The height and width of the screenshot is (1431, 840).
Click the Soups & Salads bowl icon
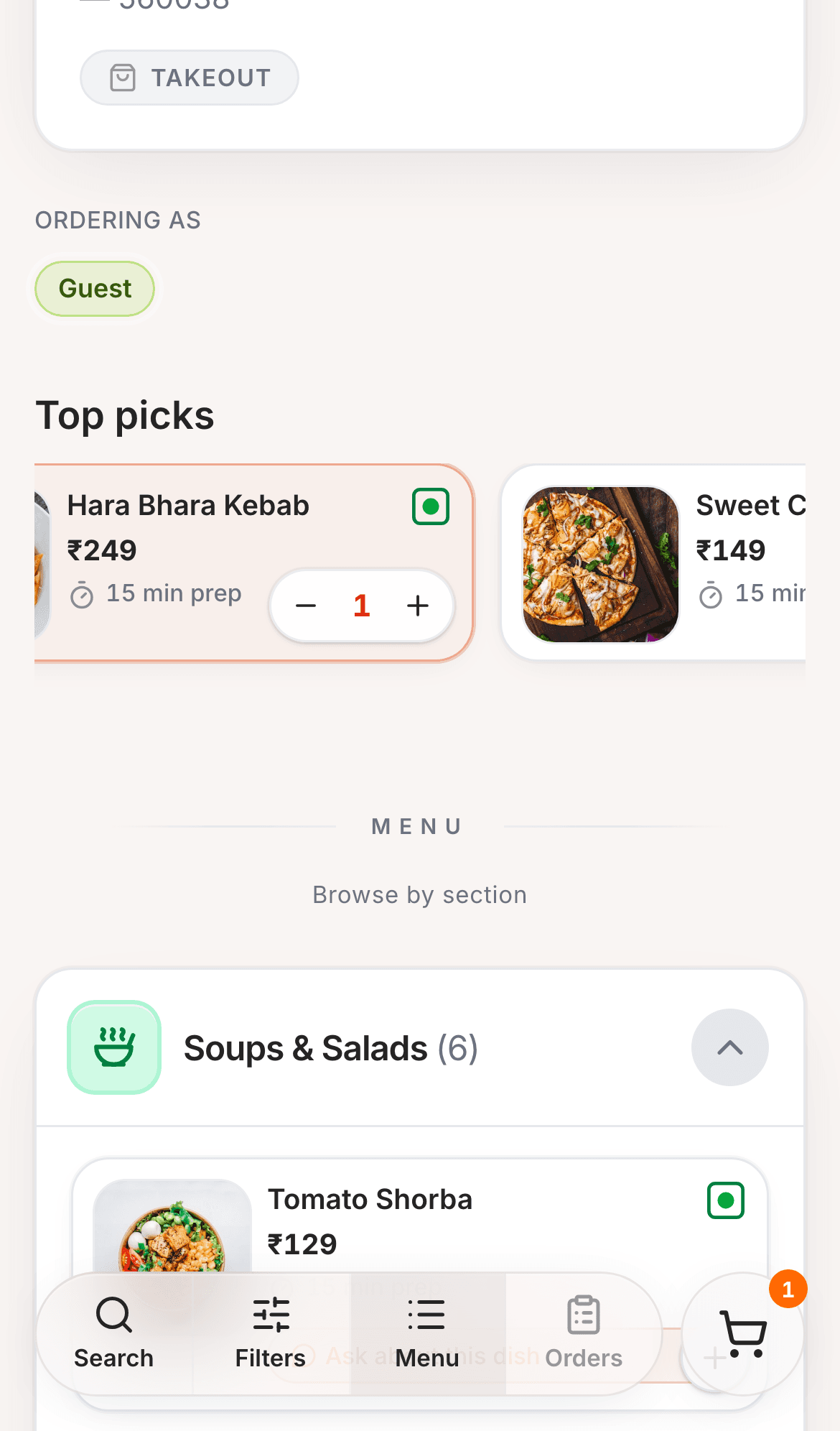114,1047
